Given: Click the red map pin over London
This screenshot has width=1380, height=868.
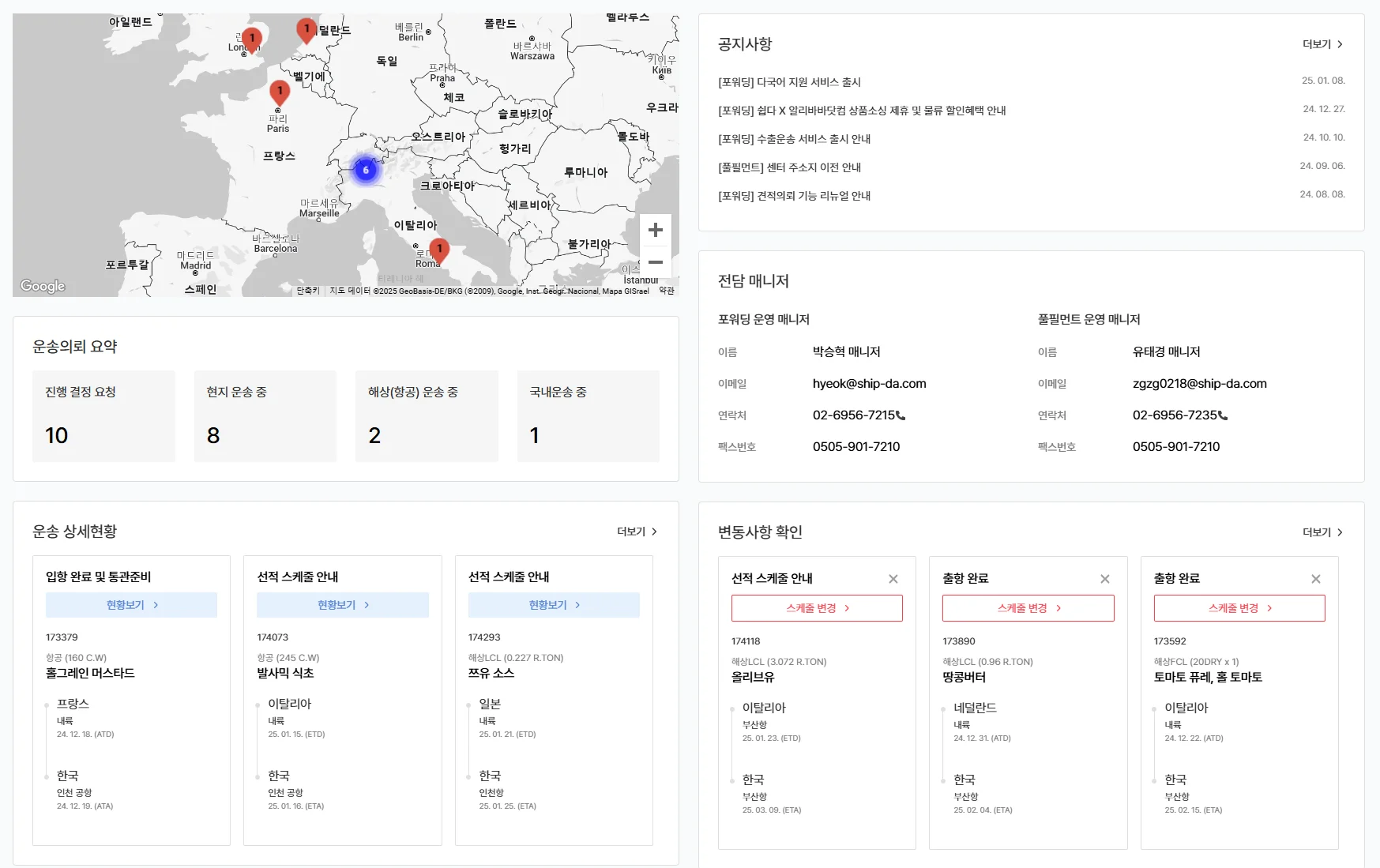Looking at the screenshot, I should click(x=251, y=39).
